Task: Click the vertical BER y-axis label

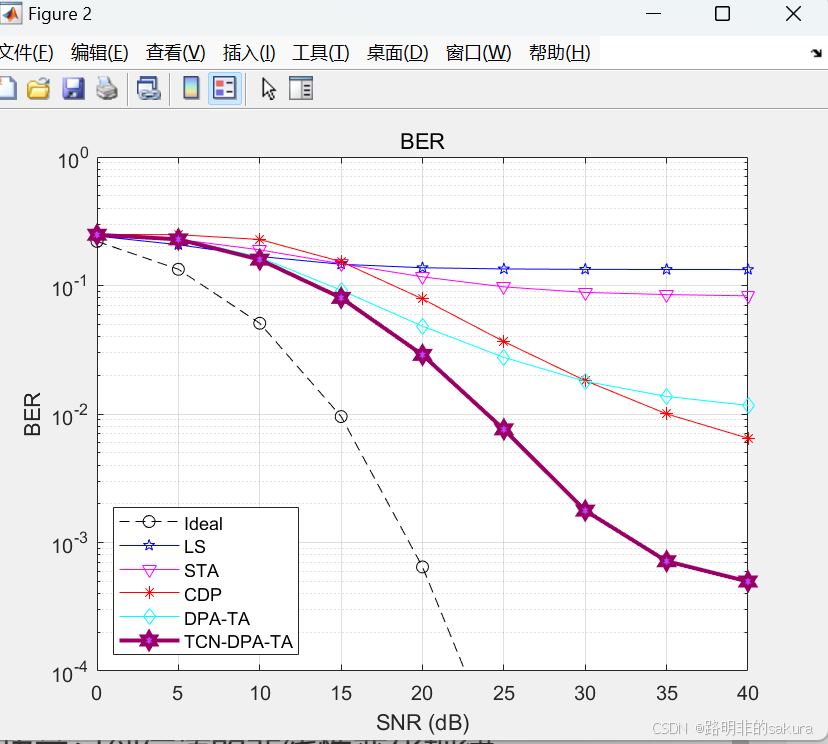Action: (x=32, y=414)
